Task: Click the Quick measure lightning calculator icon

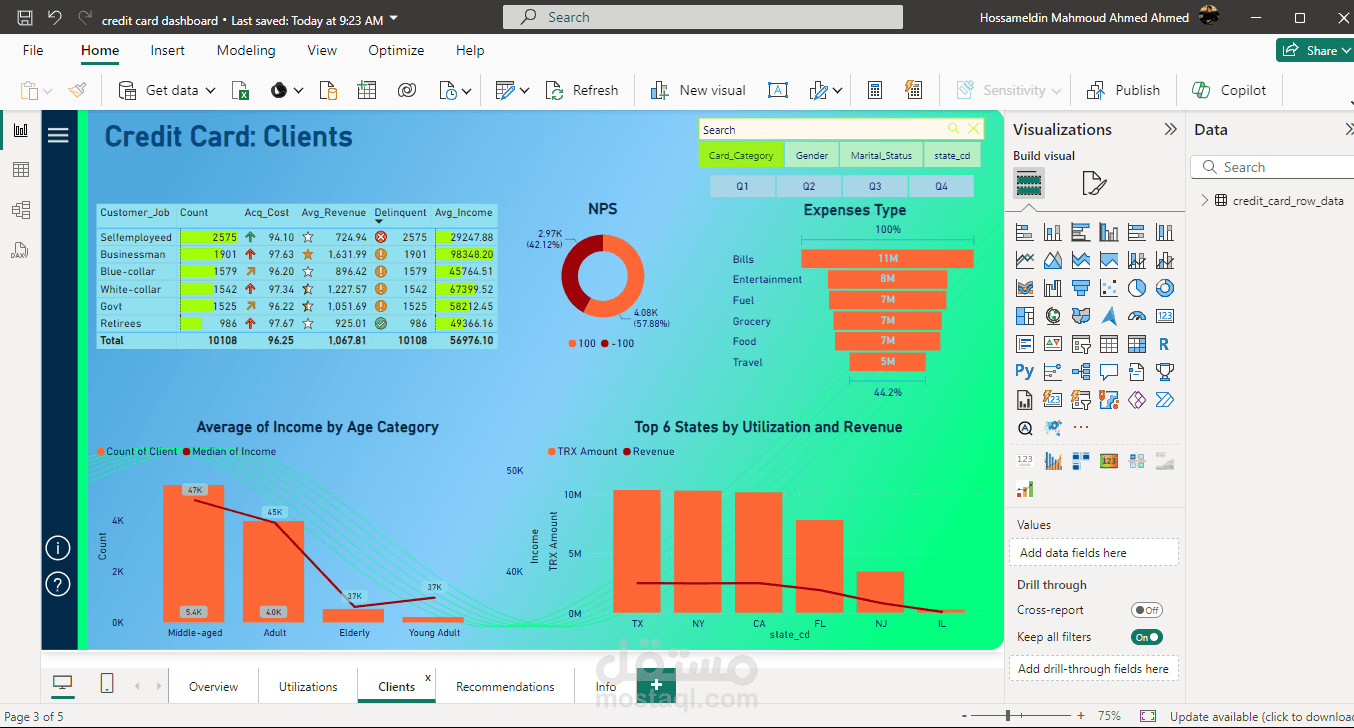Action: point(913,91)
